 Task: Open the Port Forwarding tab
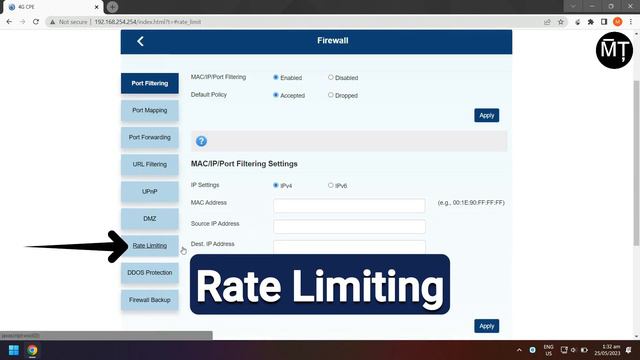[150, 137]
